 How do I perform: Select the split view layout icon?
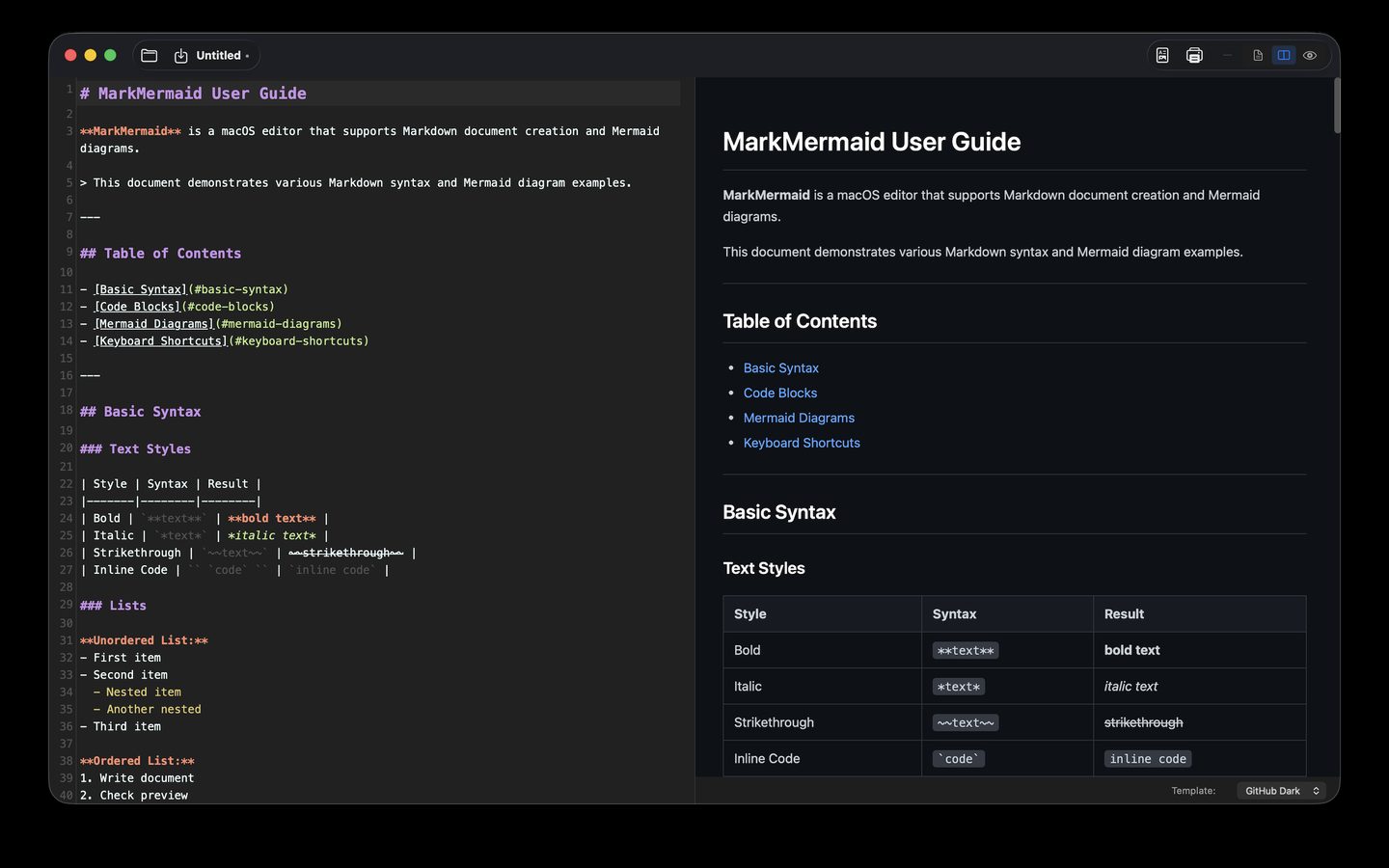[x=1284, y=56]
